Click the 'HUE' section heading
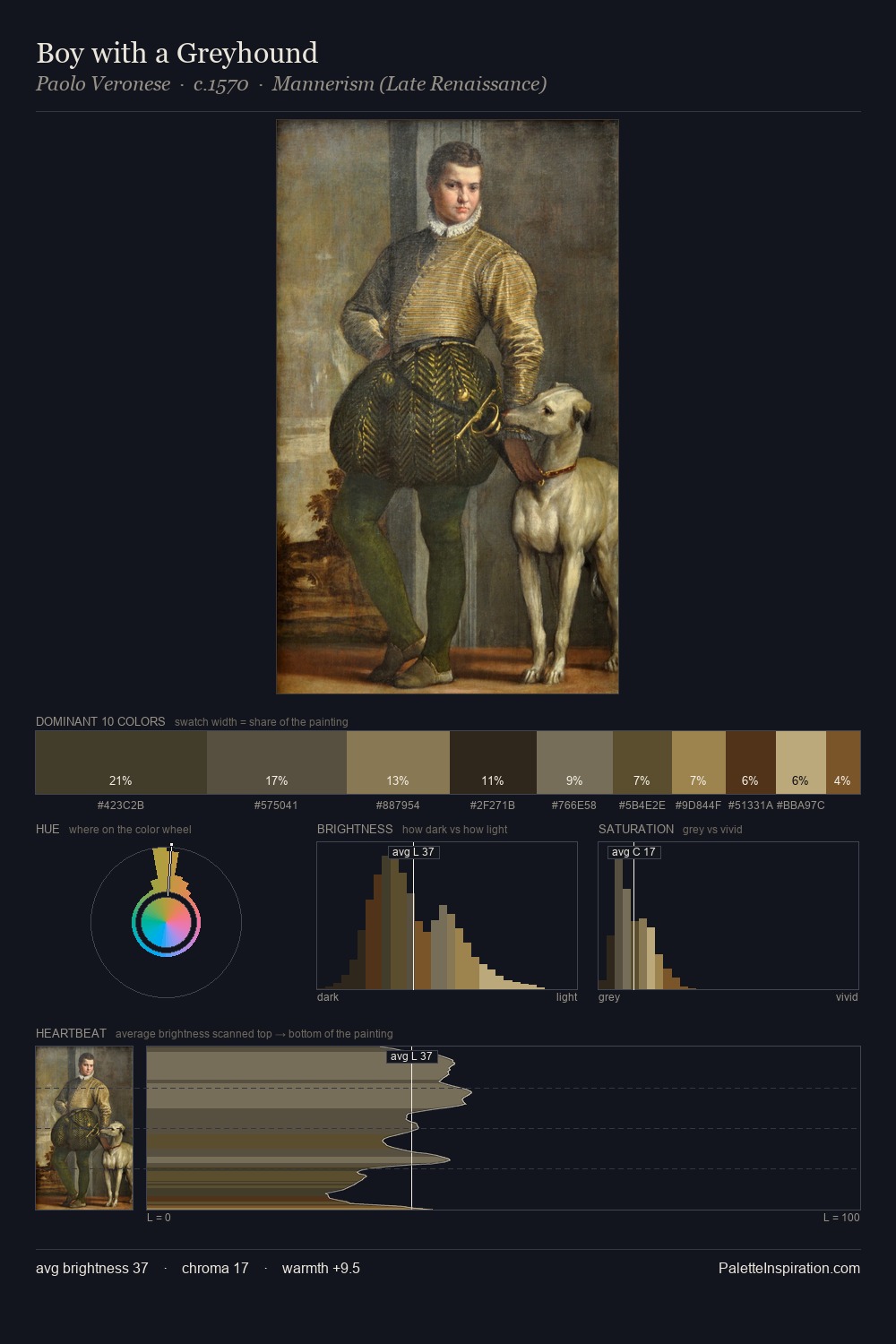 (x=47, y=829)
